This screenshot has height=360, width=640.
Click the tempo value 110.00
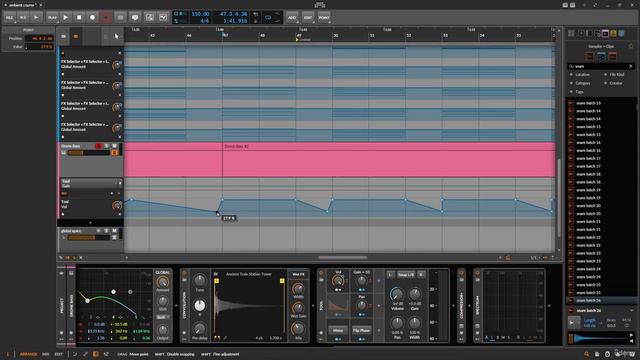[200, 14]
